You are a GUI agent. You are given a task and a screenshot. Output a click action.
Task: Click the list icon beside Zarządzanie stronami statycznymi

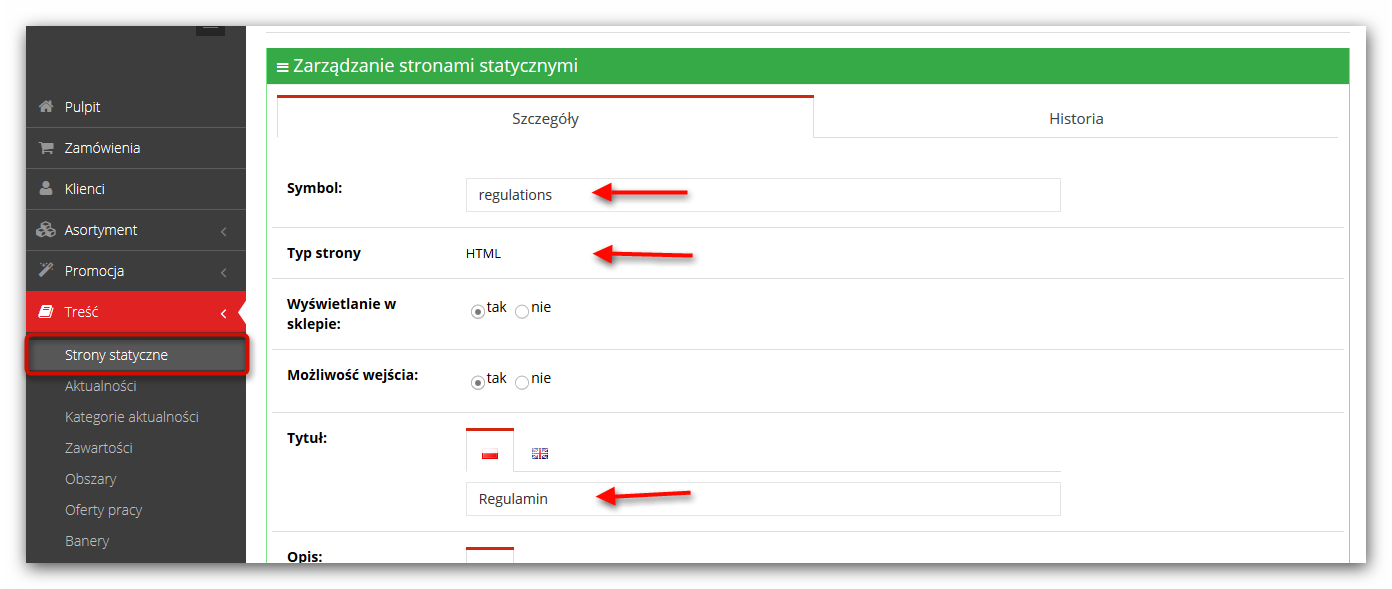[283, 67]
